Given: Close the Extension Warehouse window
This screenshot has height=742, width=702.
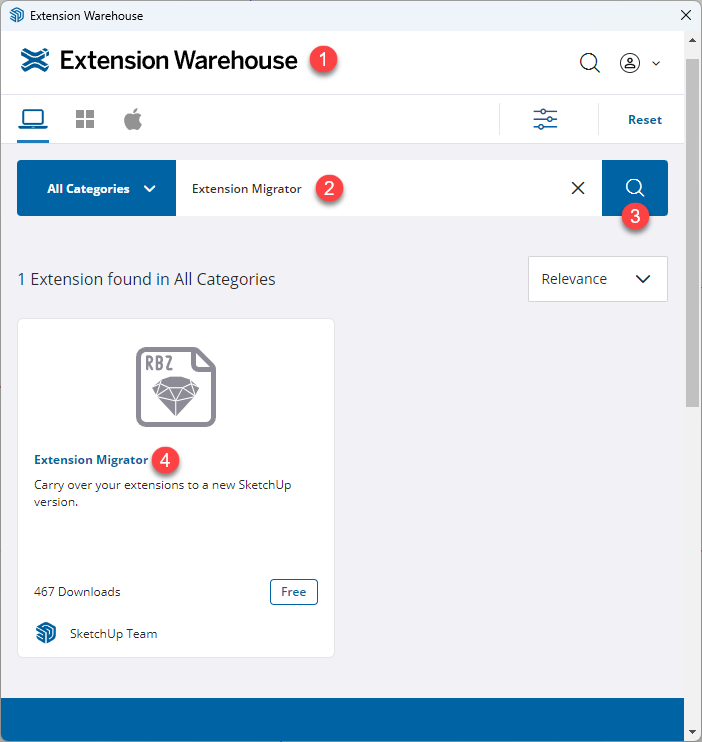Looking at the screenshot, I should [x=685, y=15].
